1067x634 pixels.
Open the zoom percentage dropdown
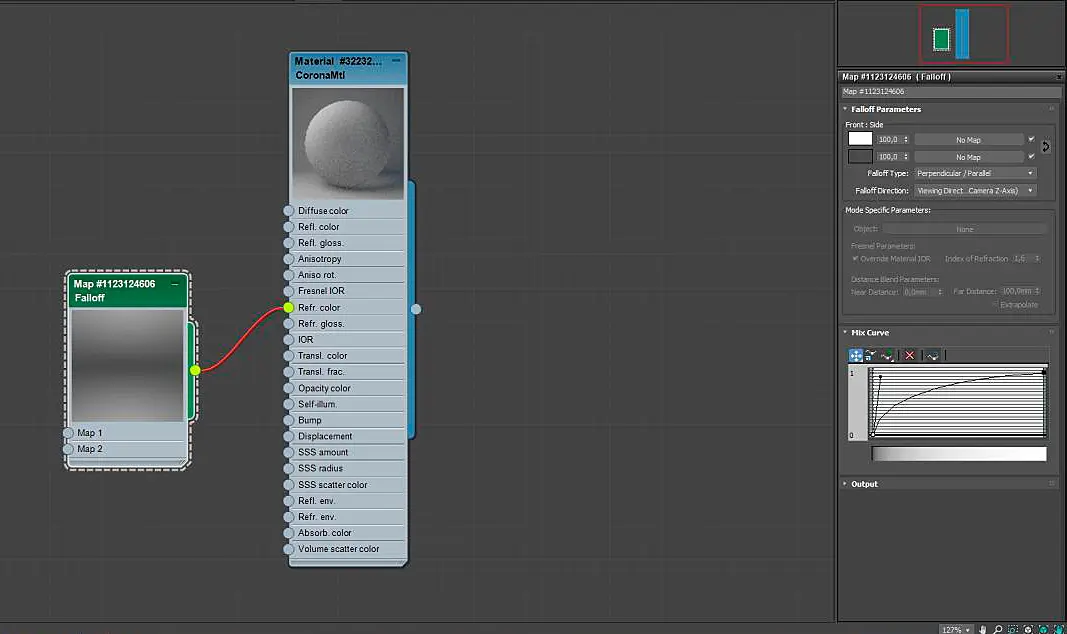[955, 629]
